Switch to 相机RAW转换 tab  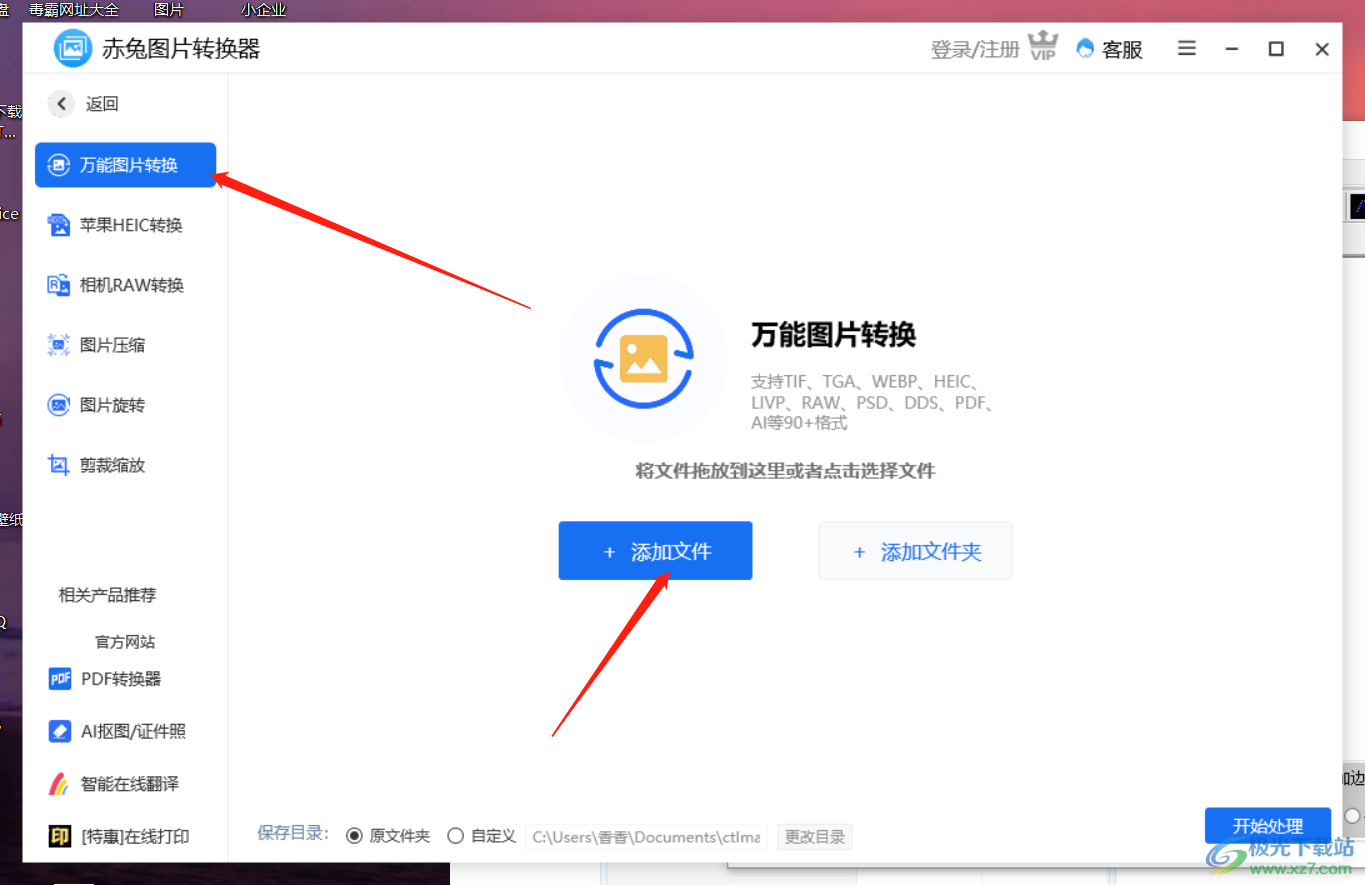132,285
